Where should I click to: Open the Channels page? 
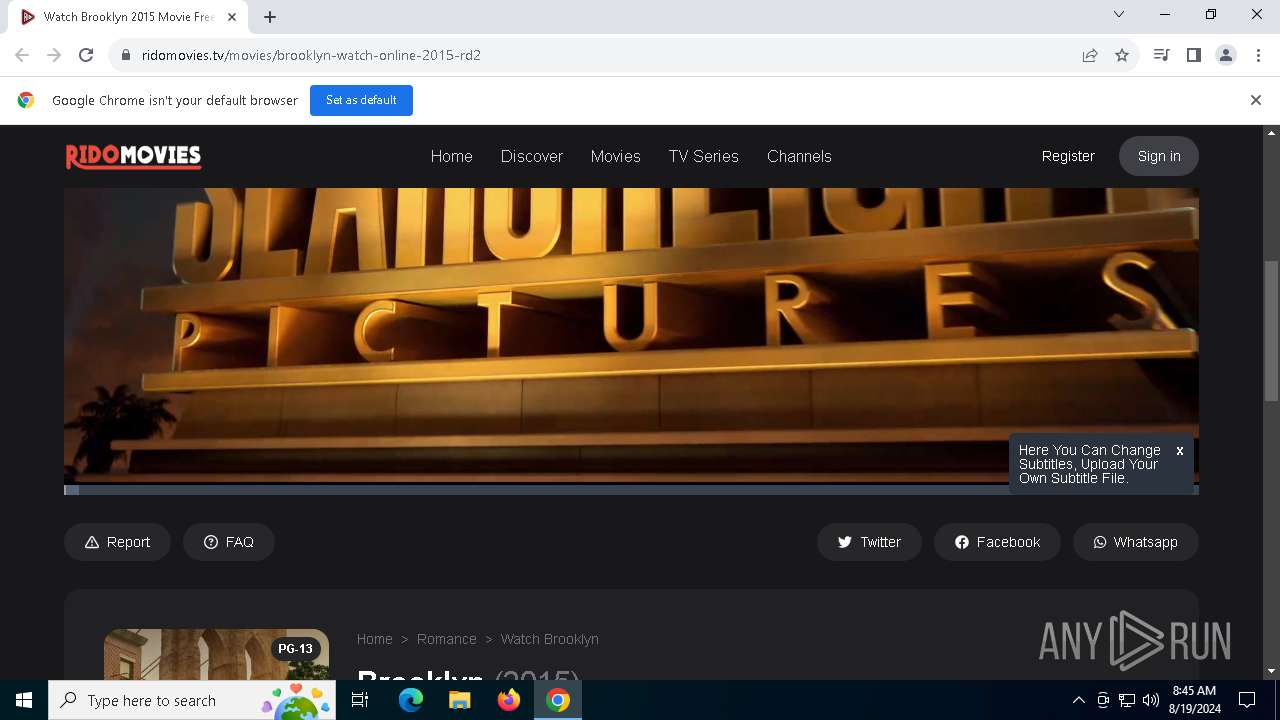tap(799, 156)
